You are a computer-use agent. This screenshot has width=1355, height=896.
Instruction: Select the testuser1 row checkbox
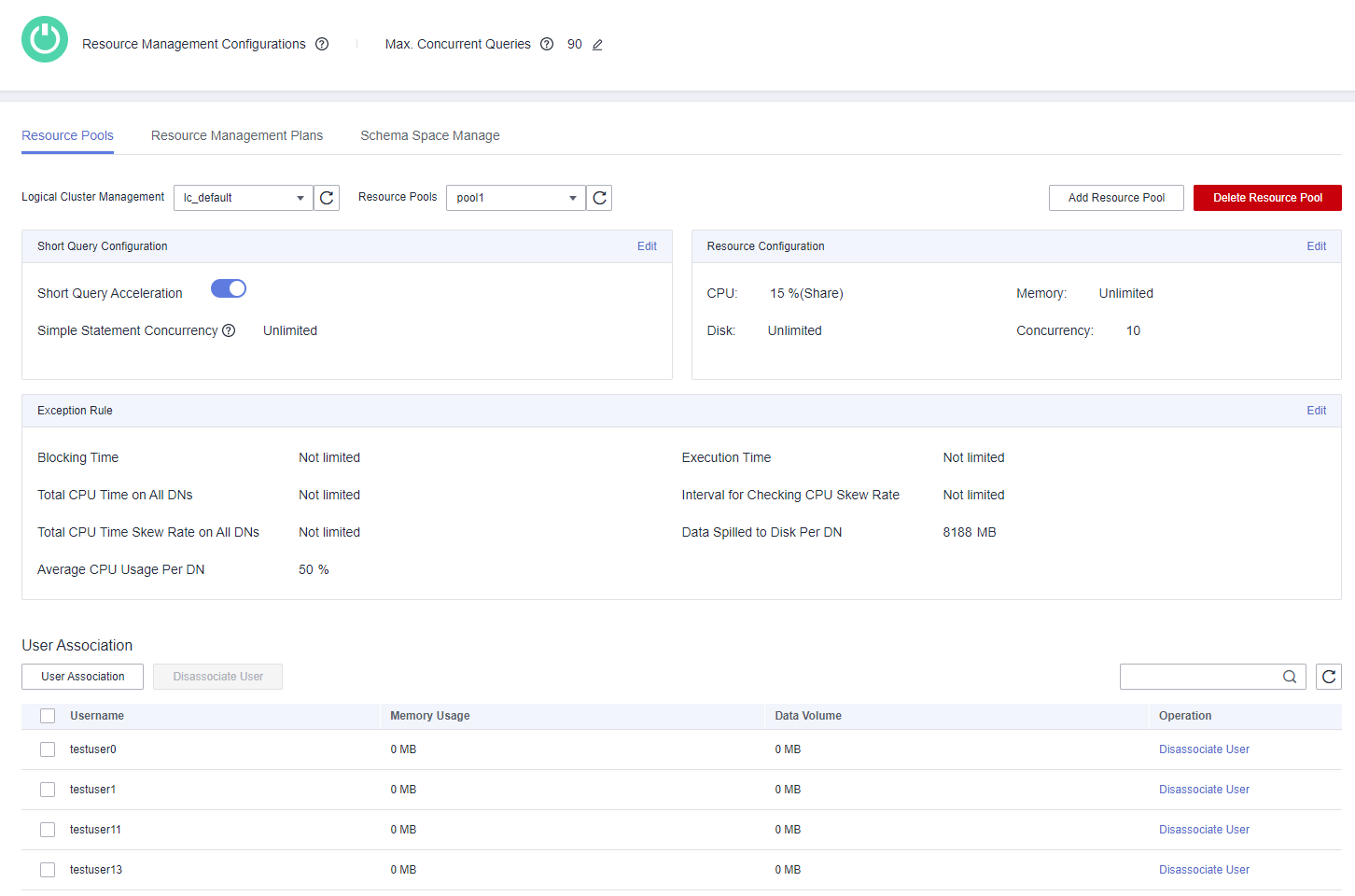[48, 790]
